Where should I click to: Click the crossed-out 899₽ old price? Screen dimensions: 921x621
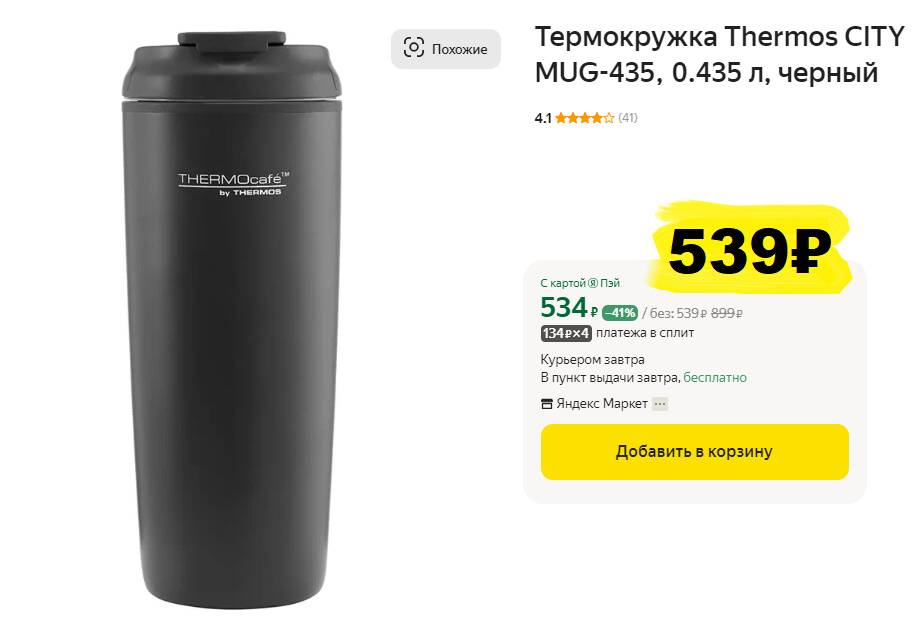click(727, 313)
